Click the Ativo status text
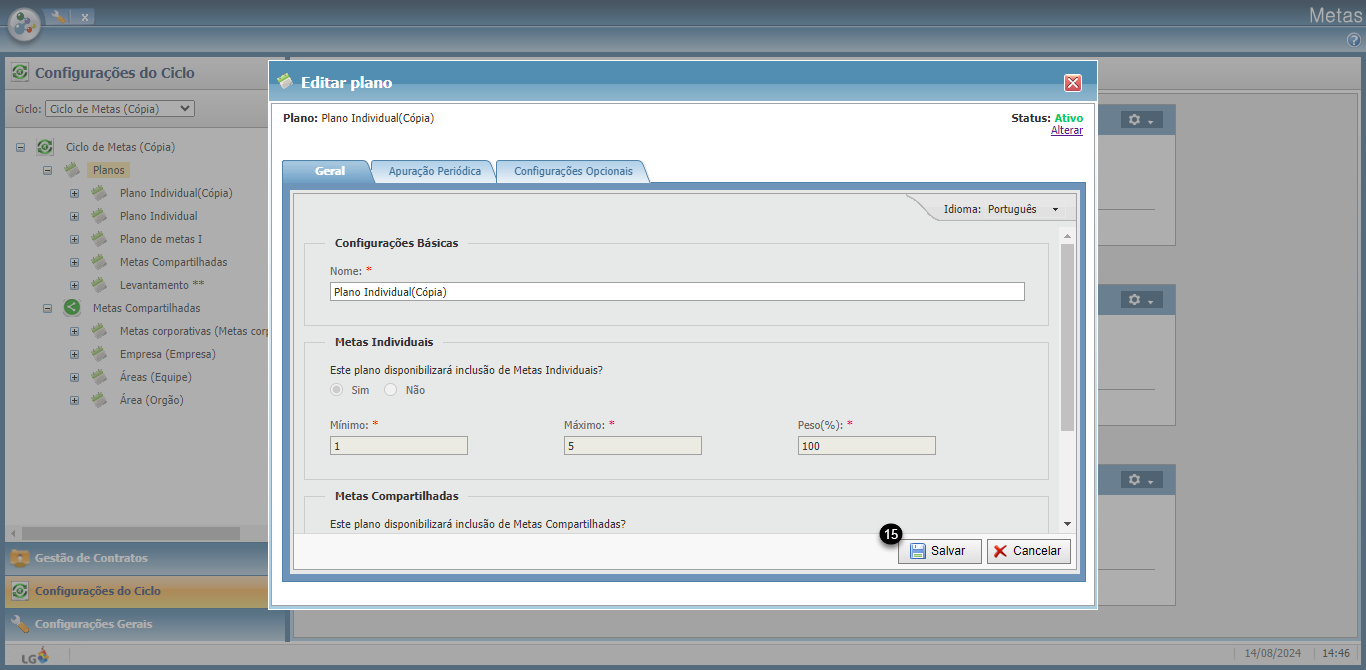 (1068, 118)
